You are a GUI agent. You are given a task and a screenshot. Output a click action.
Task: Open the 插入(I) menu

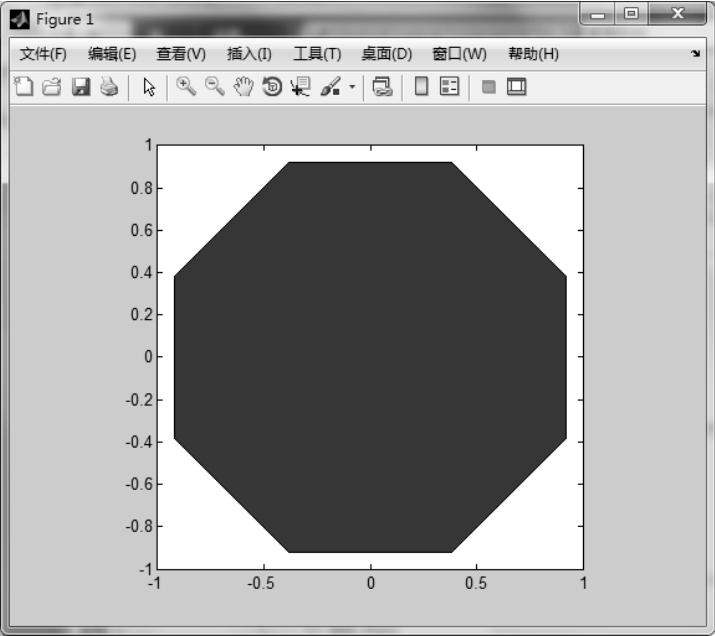[x=249, y=54]
